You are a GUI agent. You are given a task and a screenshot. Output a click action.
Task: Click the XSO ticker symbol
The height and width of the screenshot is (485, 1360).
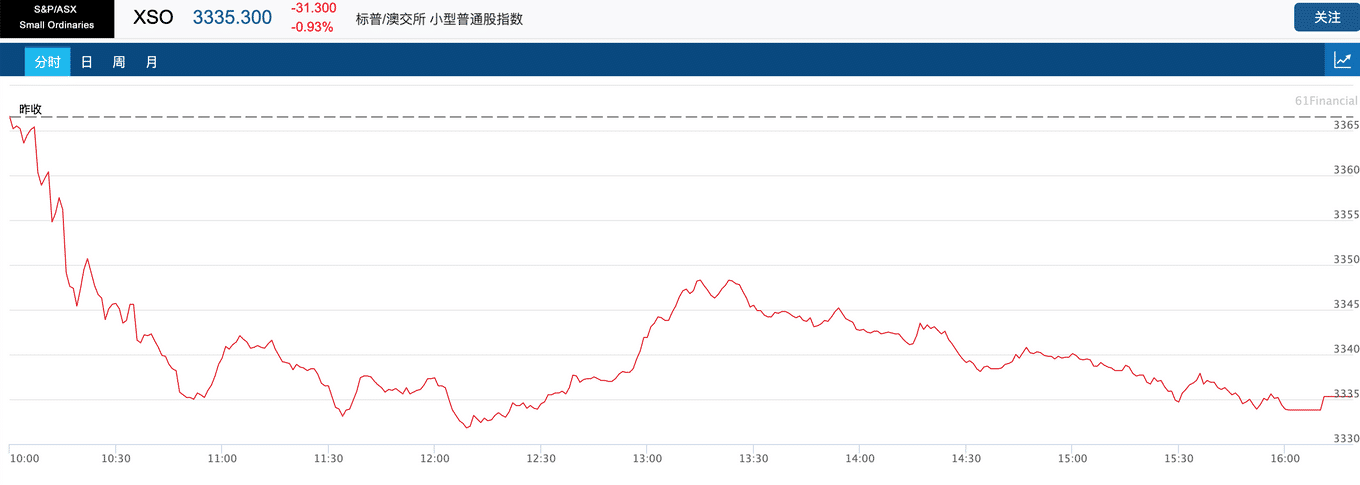153,18
